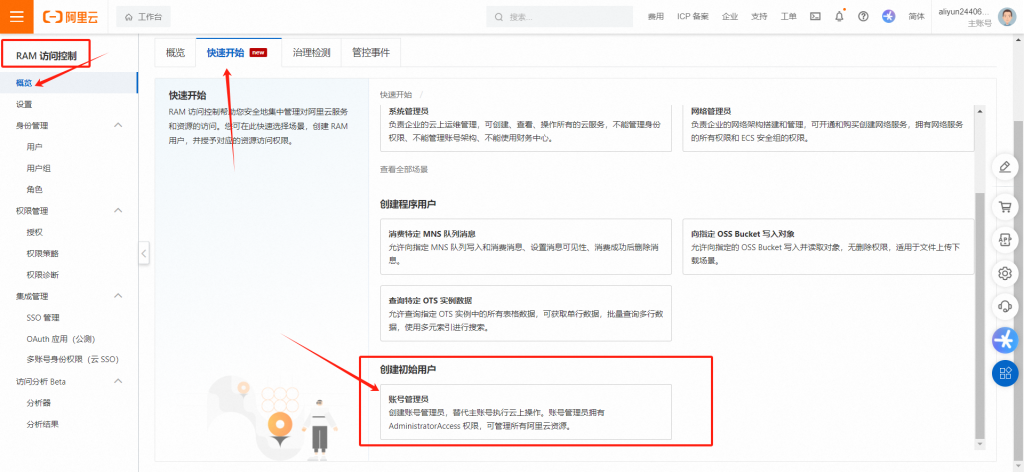Viewport: 1024px width, 472px height.
Task: Click the API document side icon
Action: click(1005, 240)
